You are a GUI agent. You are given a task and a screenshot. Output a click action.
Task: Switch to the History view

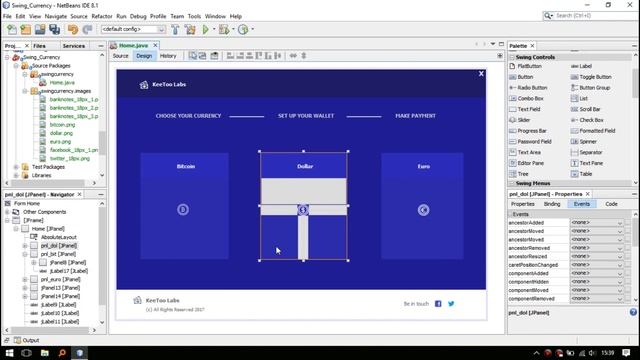pos(168,56)
